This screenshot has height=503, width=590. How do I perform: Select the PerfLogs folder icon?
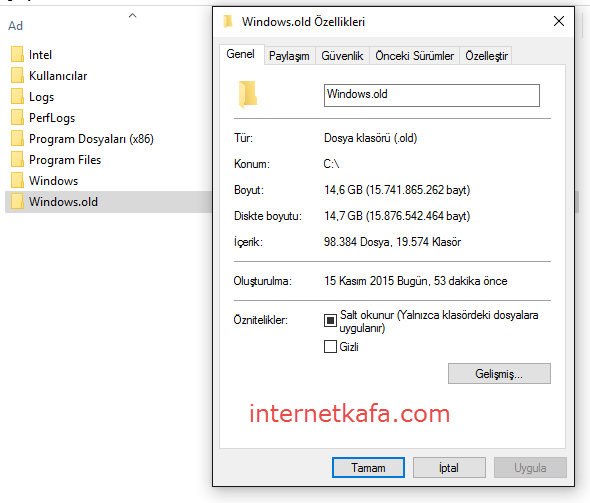tap(17, 118)
